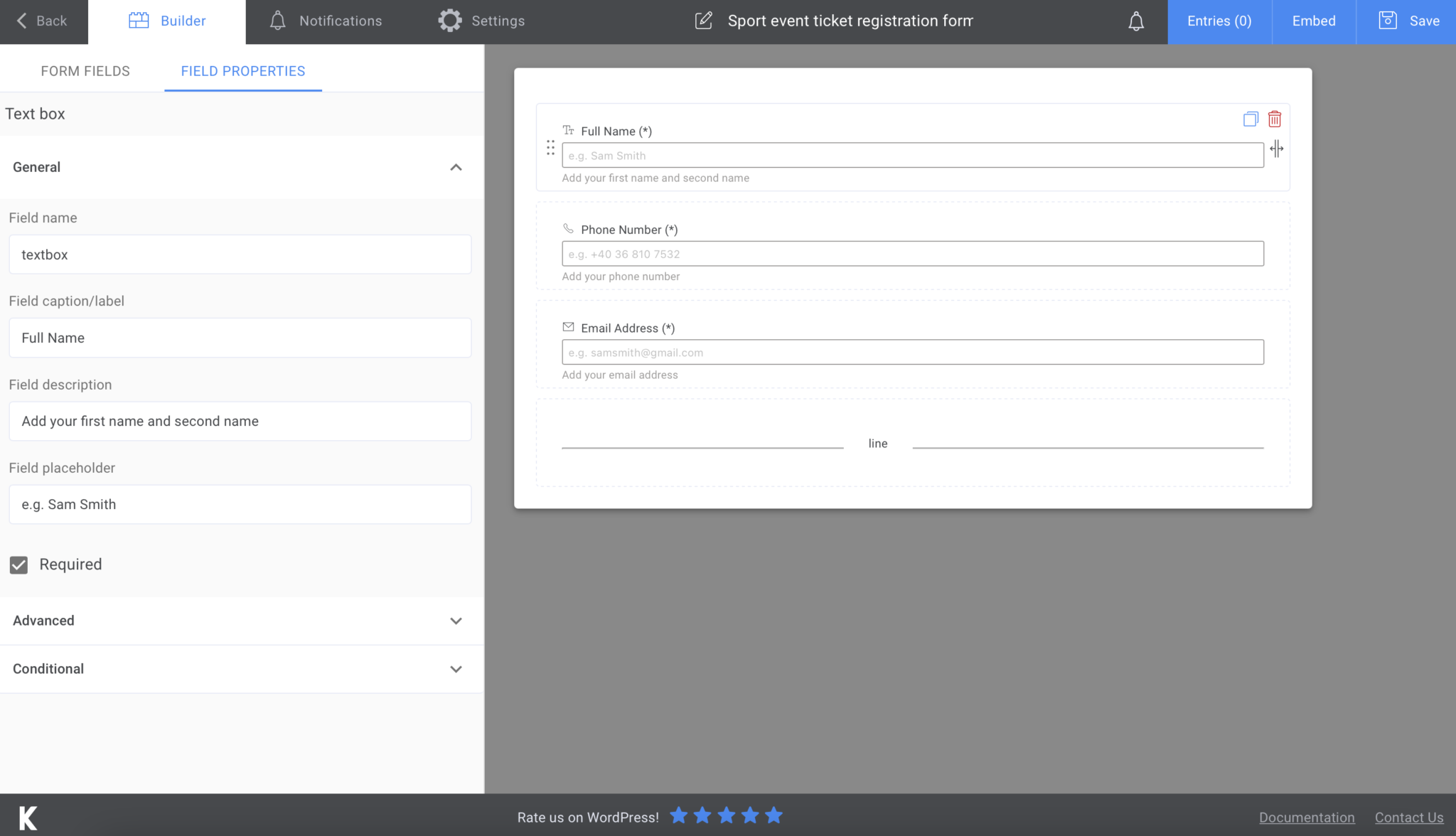Open the notification bell icon
Image resolution: width=1456 pixels, height=836 pixels.
point(1136,21)
